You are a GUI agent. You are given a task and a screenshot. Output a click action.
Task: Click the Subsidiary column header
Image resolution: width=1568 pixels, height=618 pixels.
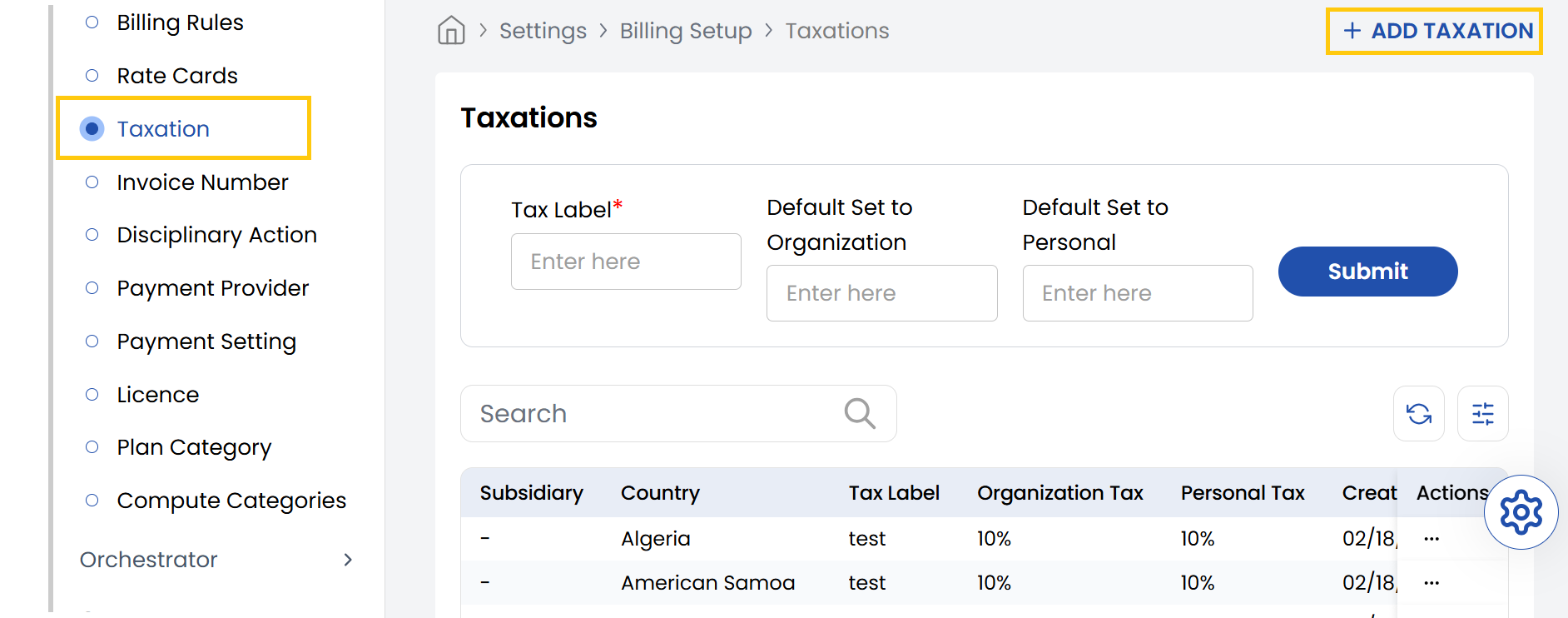pyautogui.click(x=531, y=493)
